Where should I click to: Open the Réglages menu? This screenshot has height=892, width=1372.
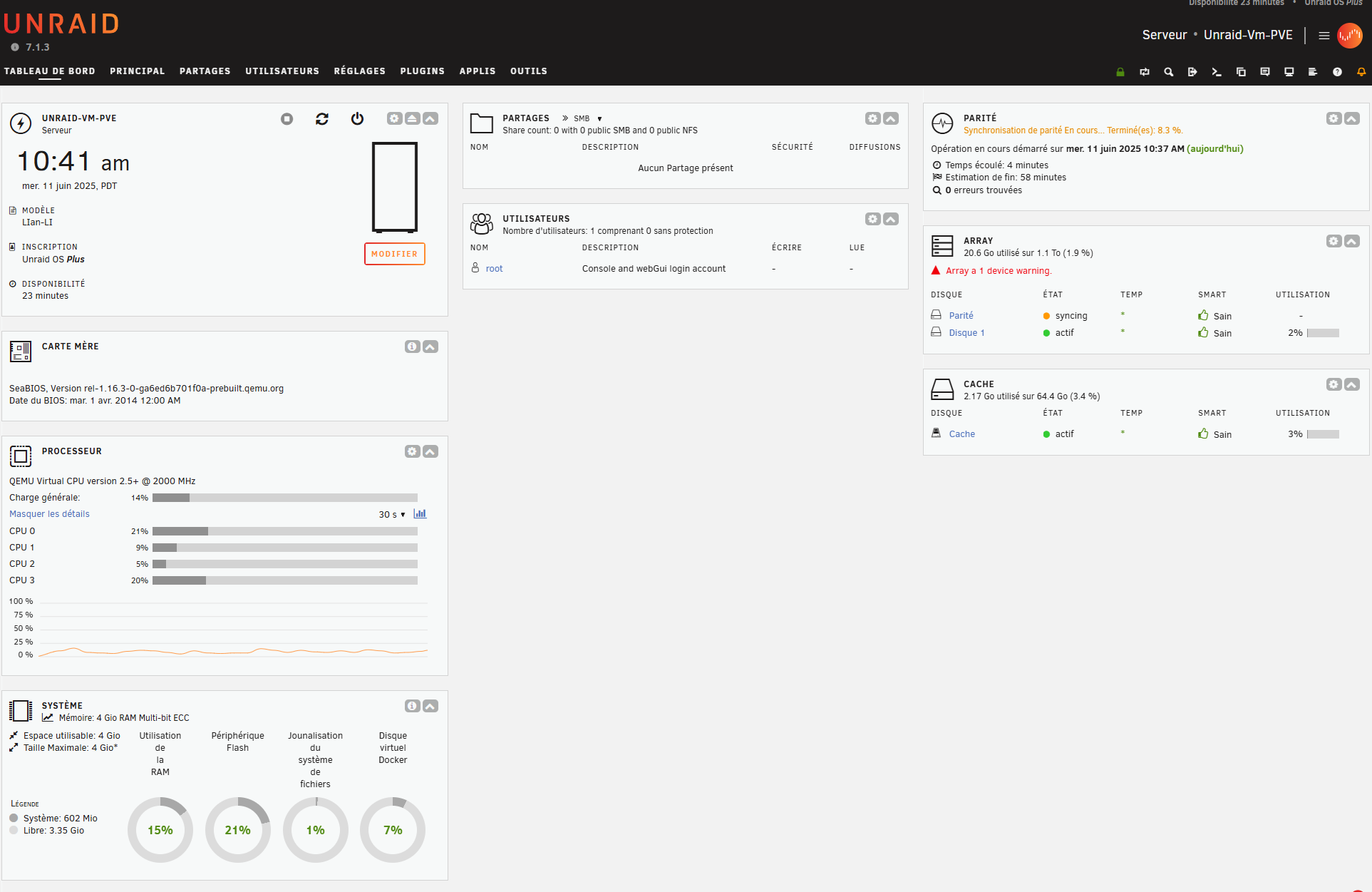click(359, 71)
